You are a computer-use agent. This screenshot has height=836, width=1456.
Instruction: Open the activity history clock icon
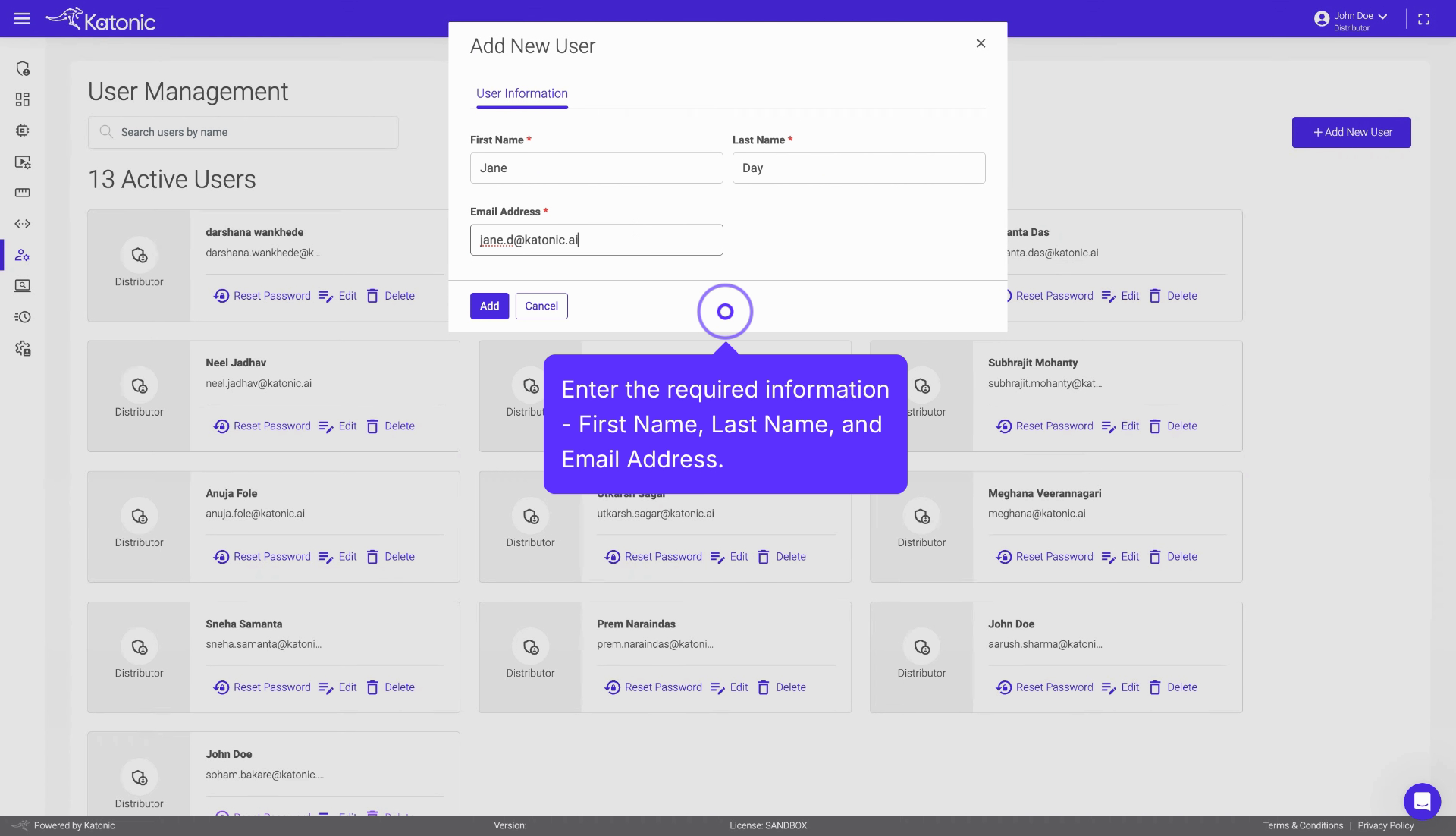tap(23, 317)
